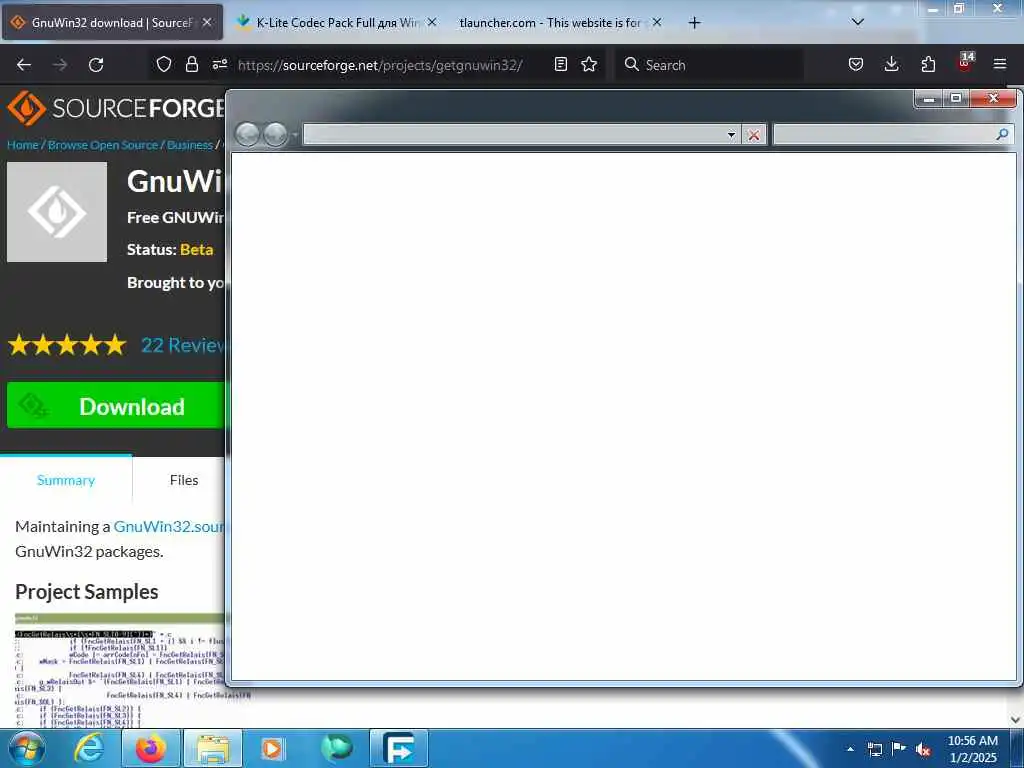Open the Firefox downloads panel
The image size is (1024, 768).
click(x=891, y=64)
